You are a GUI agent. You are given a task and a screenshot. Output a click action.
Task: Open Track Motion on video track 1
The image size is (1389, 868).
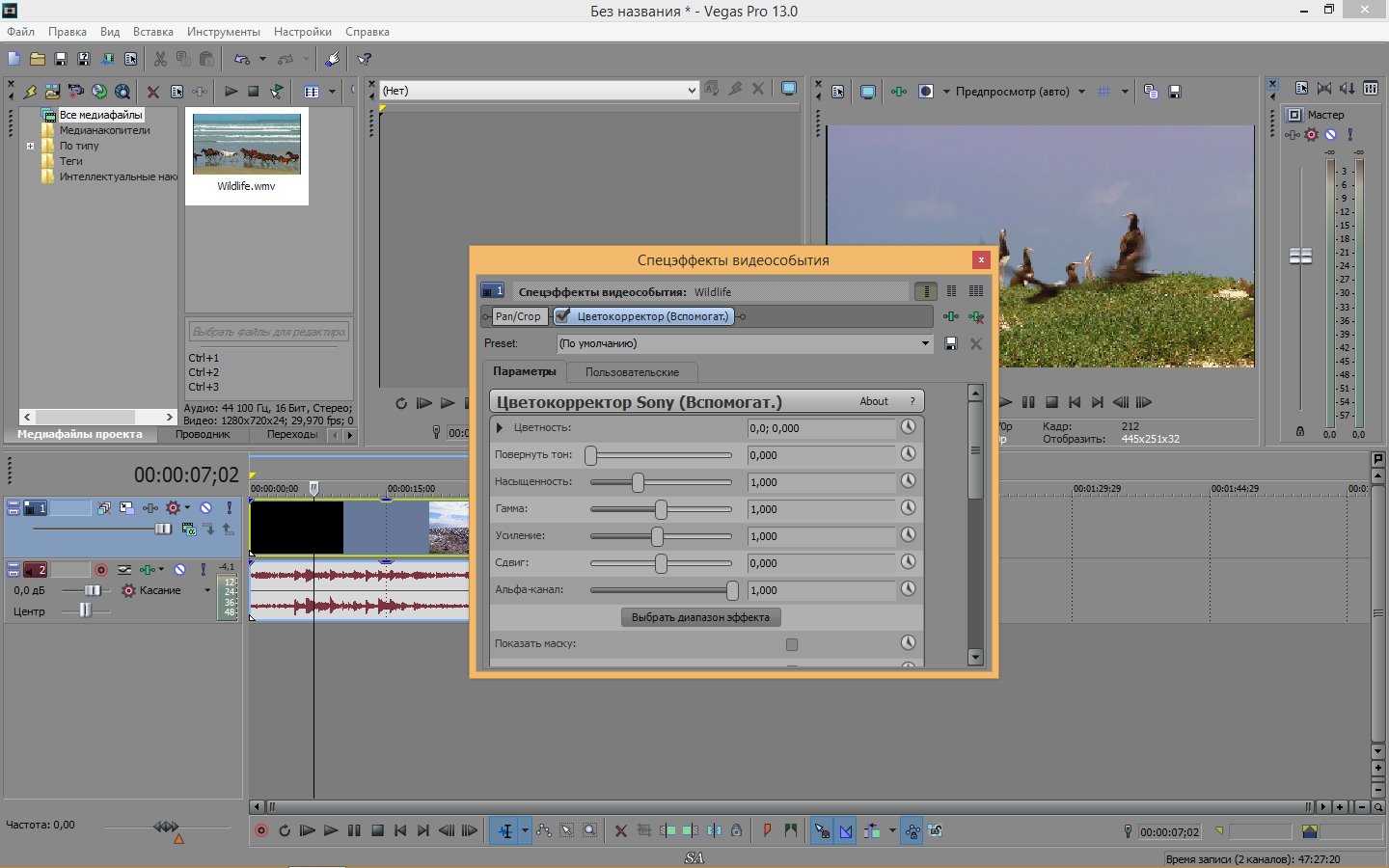126,507
